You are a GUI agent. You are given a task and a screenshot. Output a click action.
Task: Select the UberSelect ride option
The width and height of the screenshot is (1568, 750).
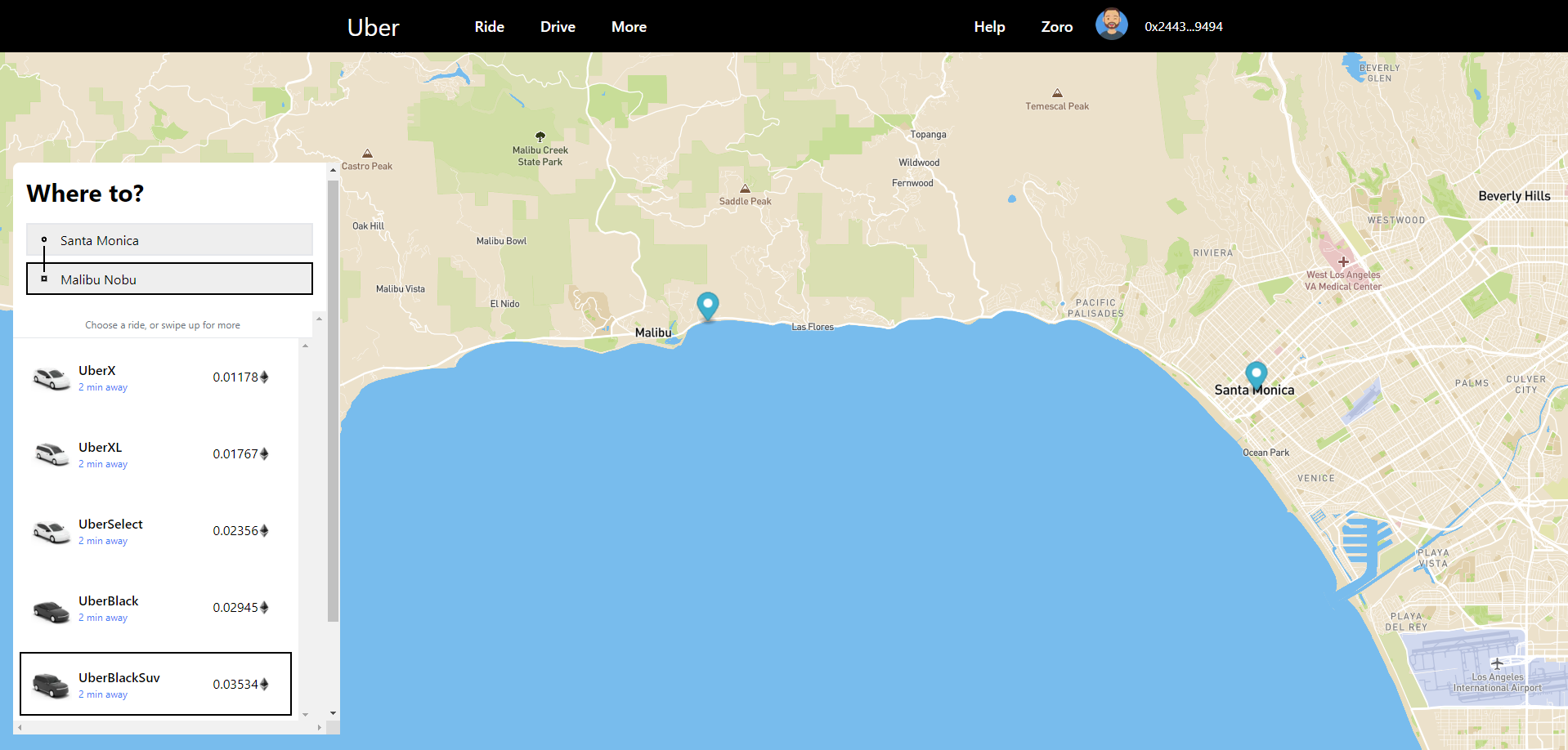tap(155, 531)
